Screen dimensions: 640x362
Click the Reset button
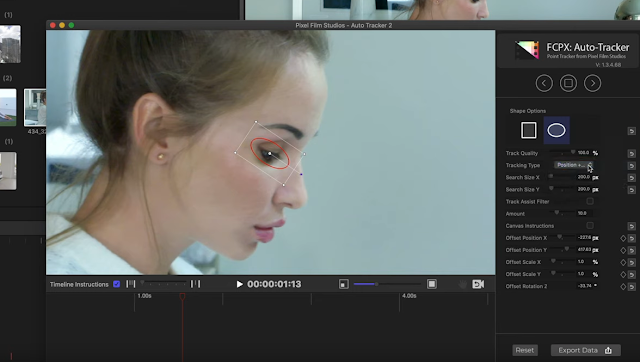(x=524, y=350)
